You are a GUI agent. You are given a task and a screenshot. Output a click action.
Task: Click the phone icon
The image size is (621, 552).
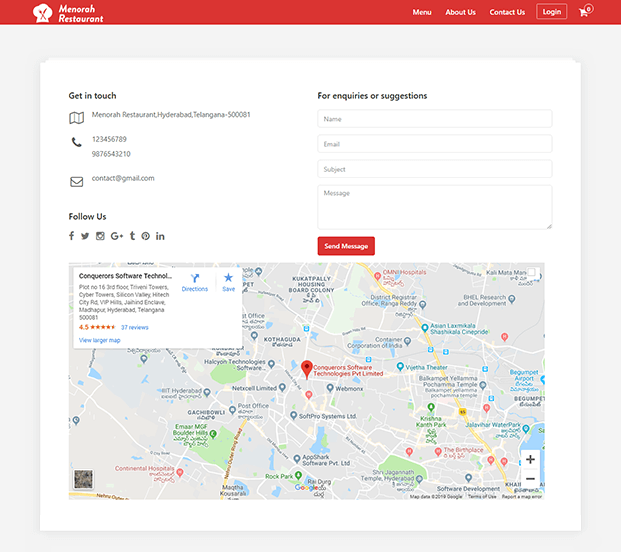pos(76,142)
